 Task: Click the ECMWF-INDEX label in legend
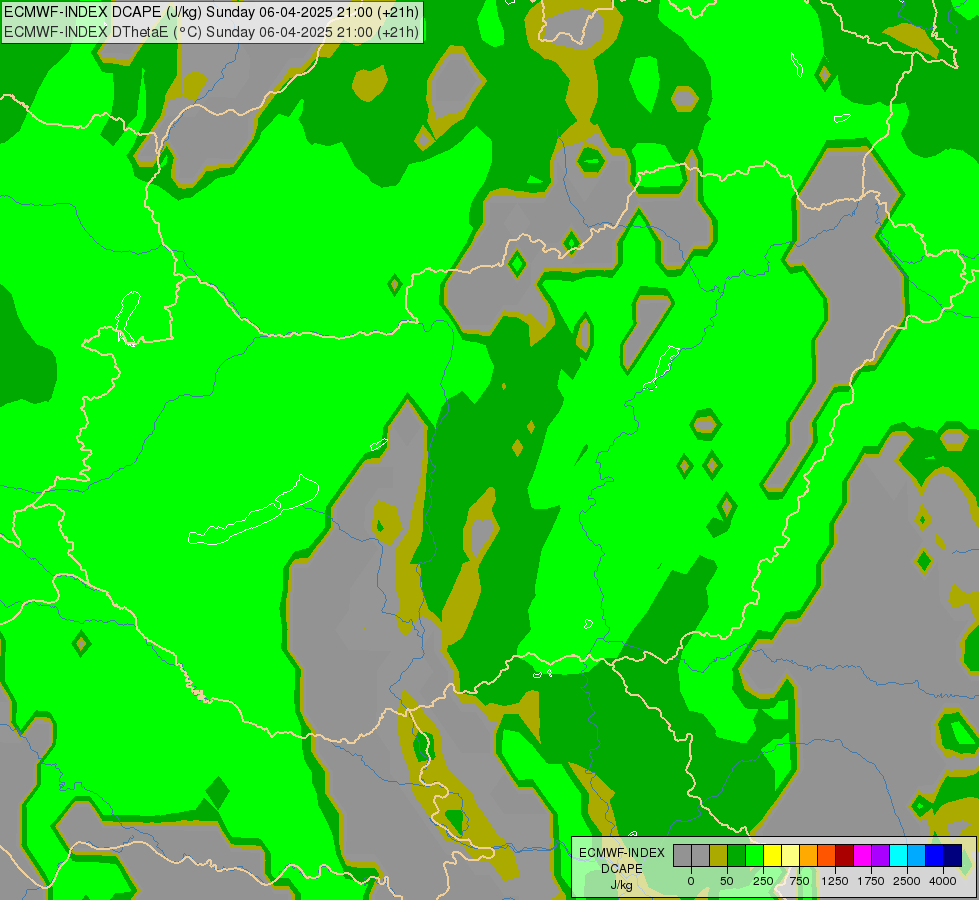click(x=622, y=853)
